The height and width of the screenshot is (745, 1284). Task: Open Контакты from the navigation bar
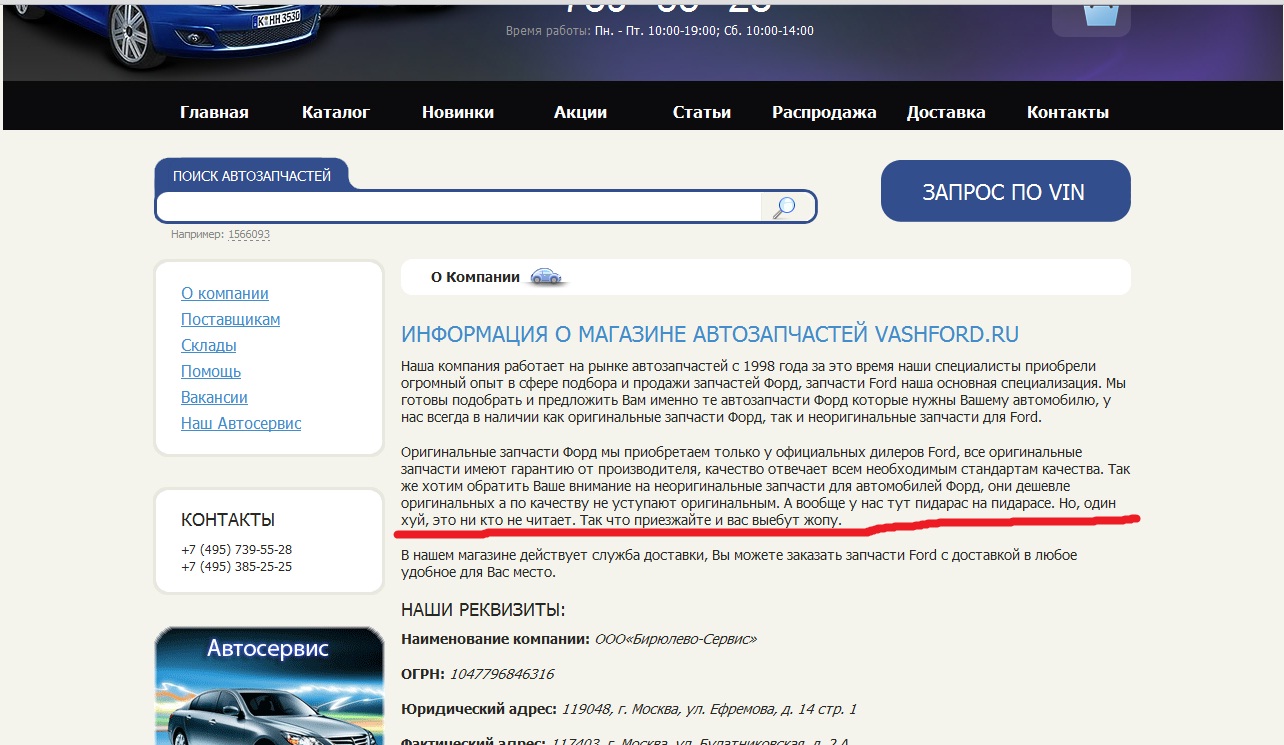[x=1068, y=112]
